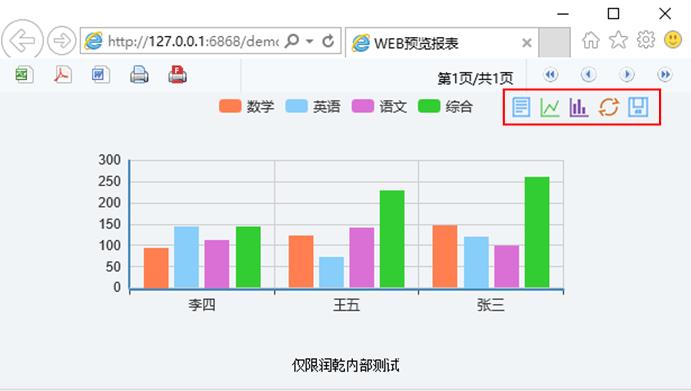Toggle the 综合 green legend swatch
Viewport: 691px width, 391px height.
click(x=429, y=106)
